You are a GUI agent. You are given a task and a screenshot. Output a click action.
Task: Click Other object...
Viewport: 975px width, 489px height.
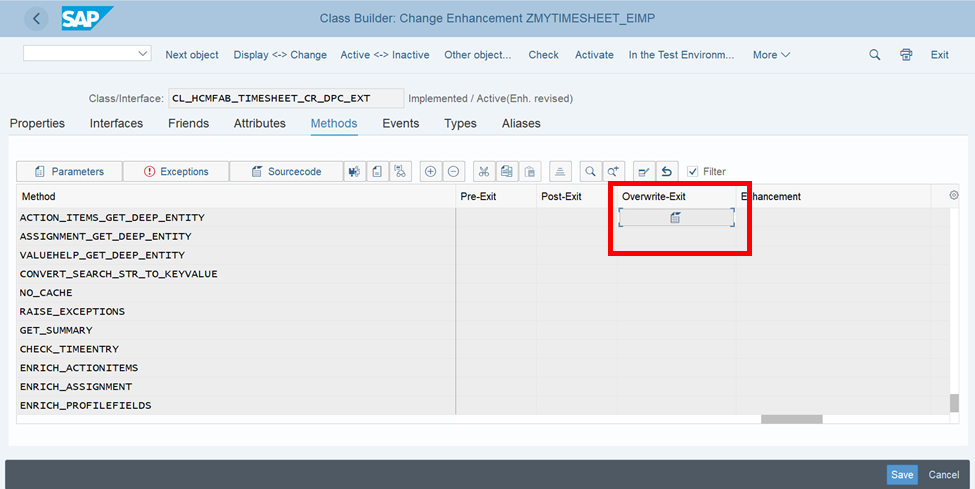(478, 55)
